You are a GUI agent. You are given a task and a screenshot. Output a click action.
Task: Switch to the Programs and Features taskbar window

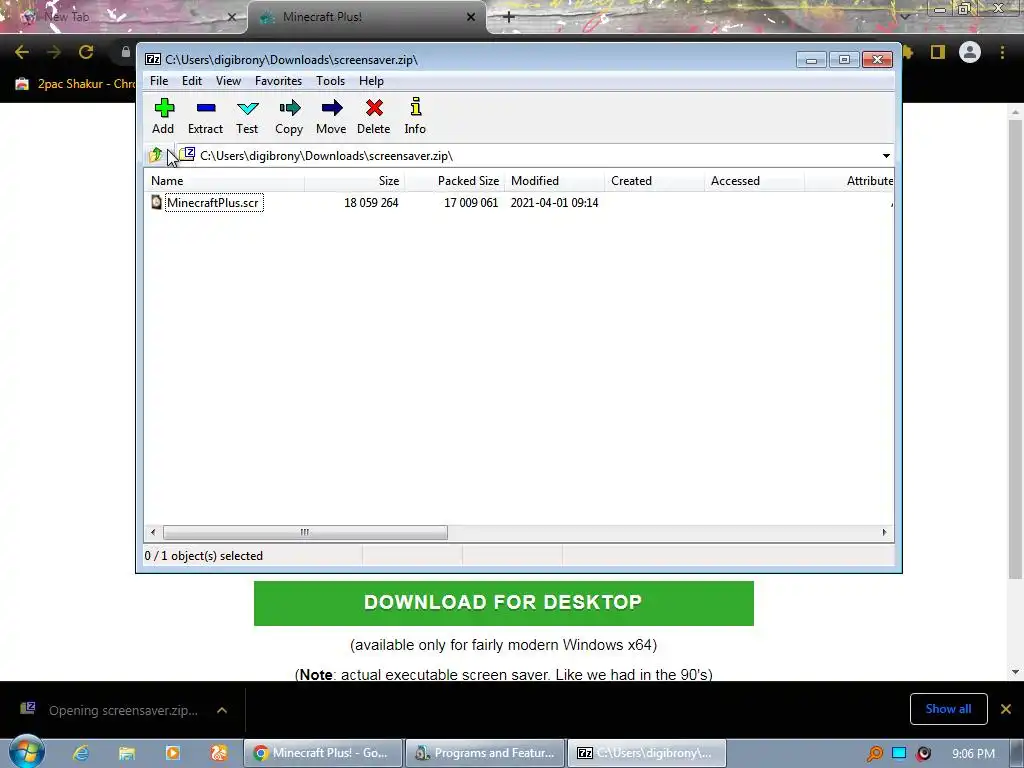pos(485,753)
